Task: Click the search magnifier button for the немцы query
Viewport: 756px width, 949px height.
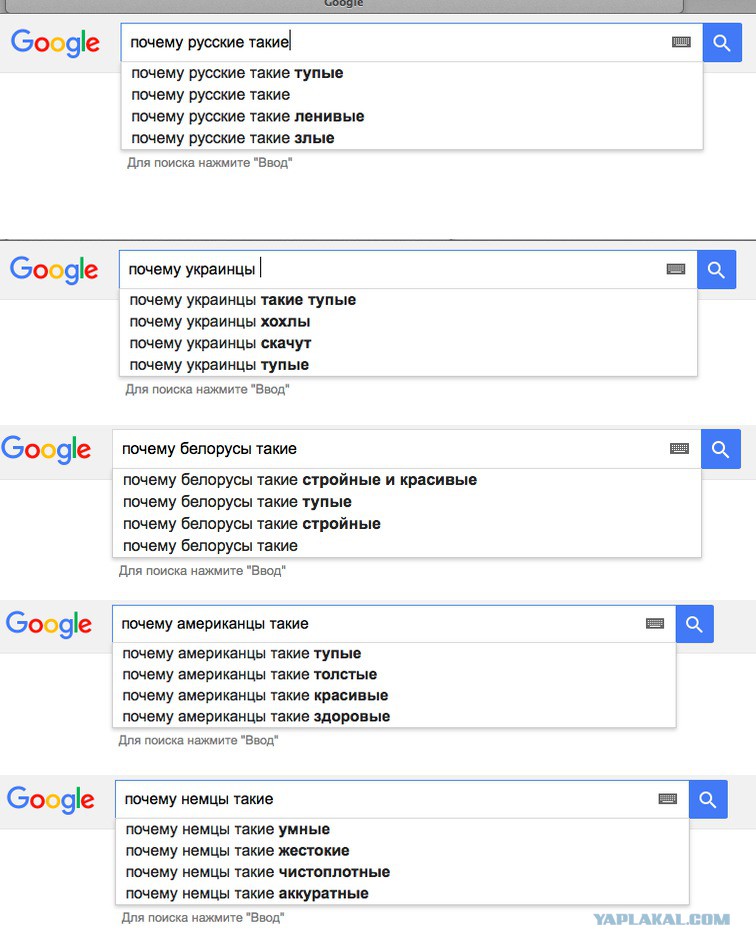Action: [707, 799]
